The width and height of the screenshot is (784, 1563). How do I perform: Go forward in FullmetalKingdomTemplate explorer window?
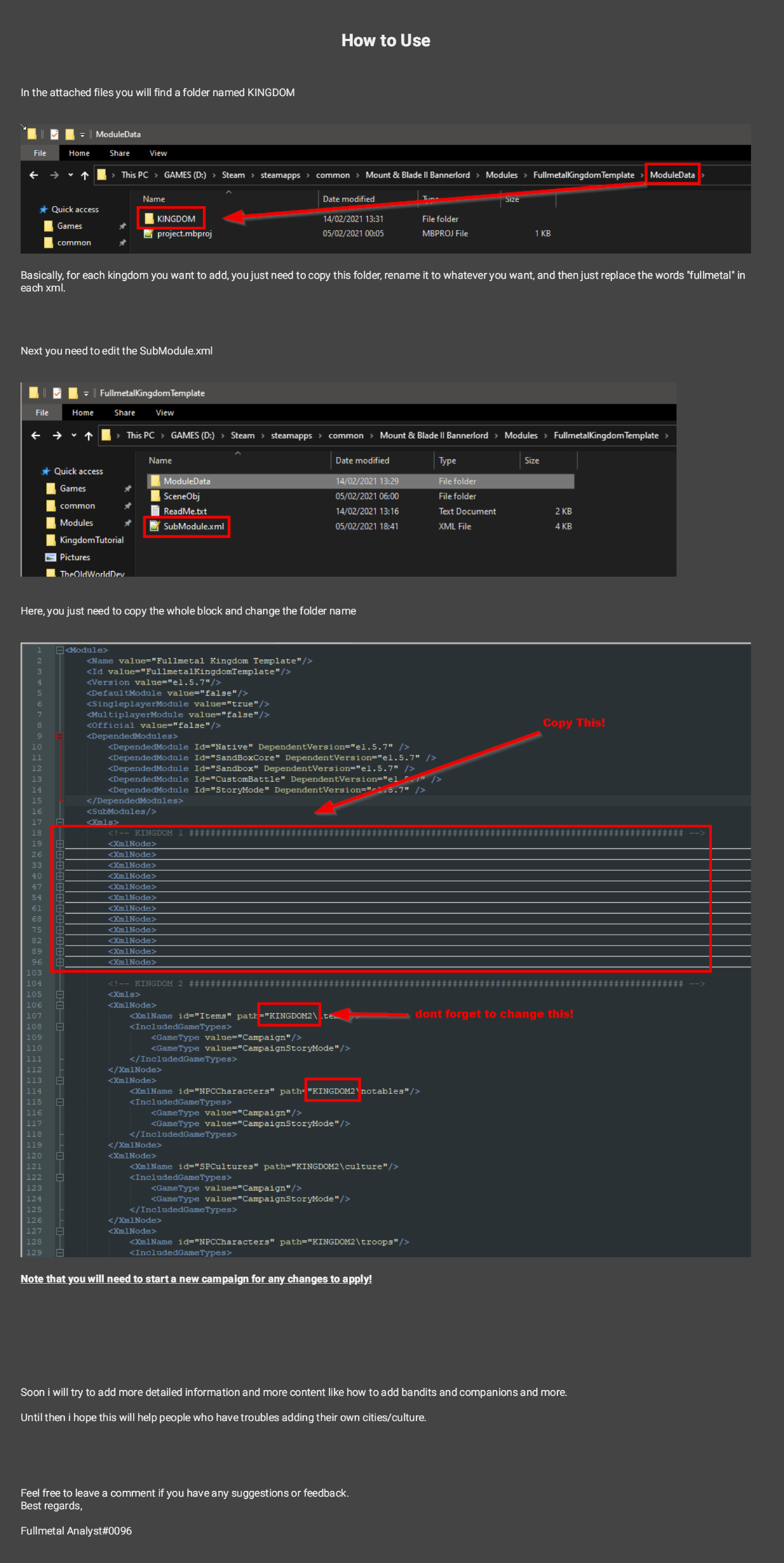[57, 435]
